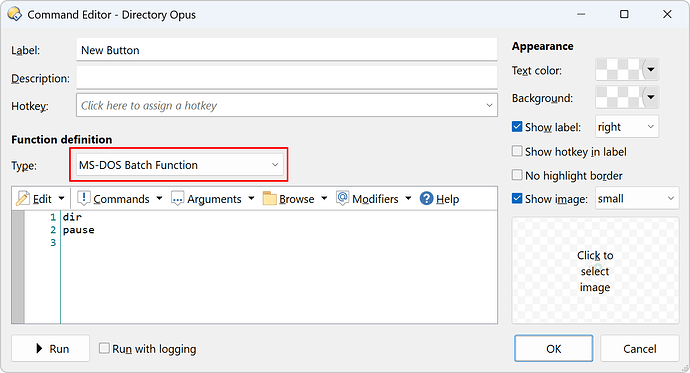Enable Run with logging checkbox
This screenshot has height=373, width=690.
(x=104, y=348)
